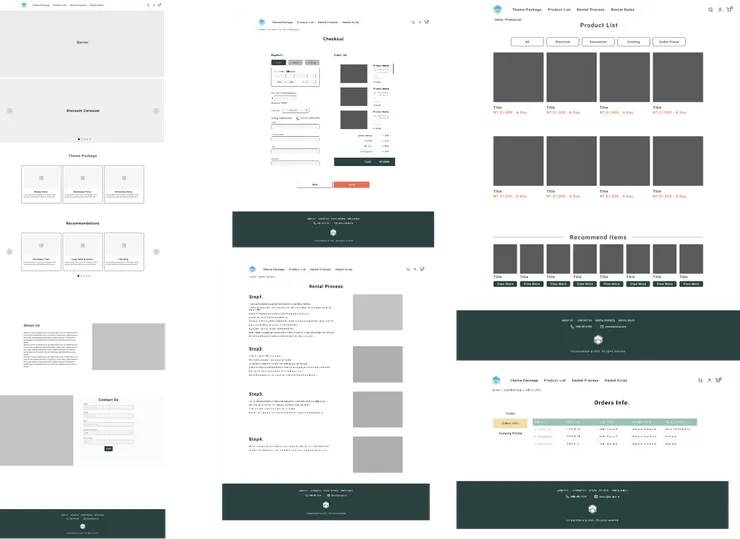Screen dimensions: 740x539
Task: Click the Banner area on the home page
Action: (x=82, y=43)
